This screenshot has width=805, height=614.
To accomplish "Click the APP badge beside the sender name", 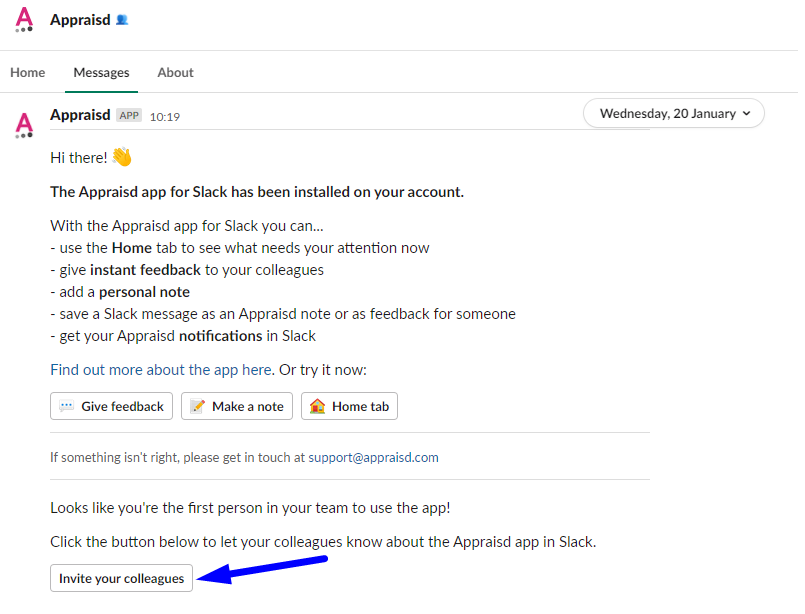I will 129,116.
